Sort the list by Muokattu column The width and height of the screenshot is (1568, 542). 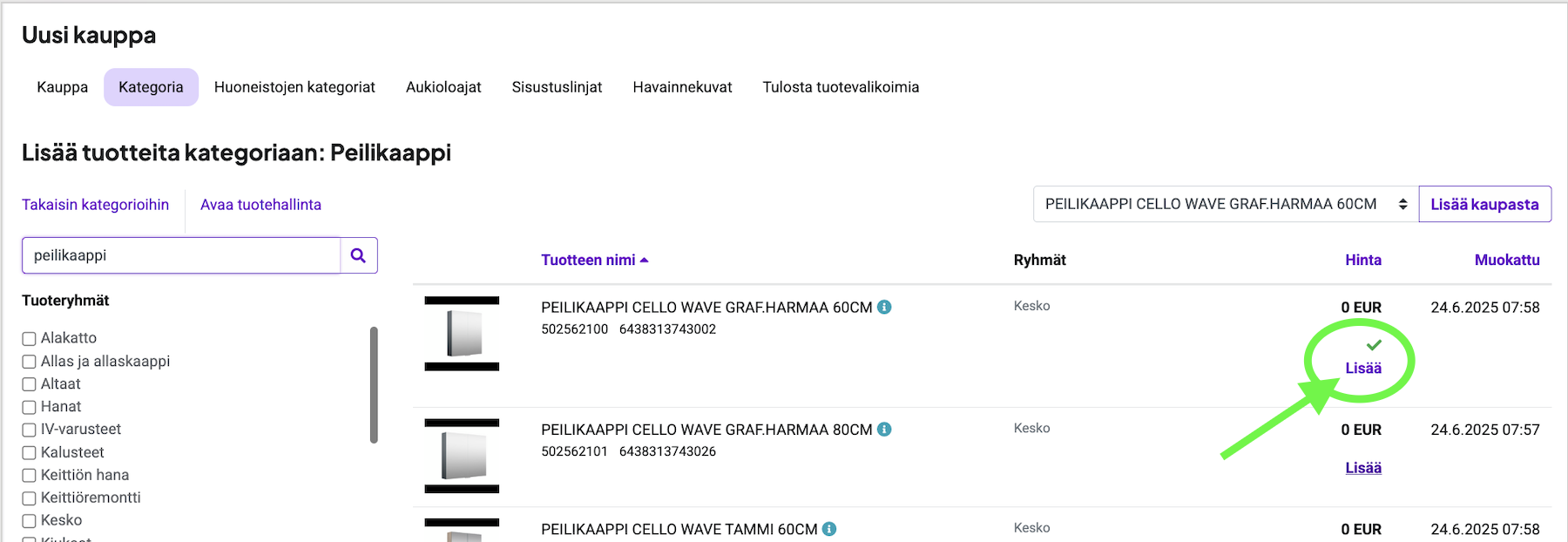pos(1506,260)
